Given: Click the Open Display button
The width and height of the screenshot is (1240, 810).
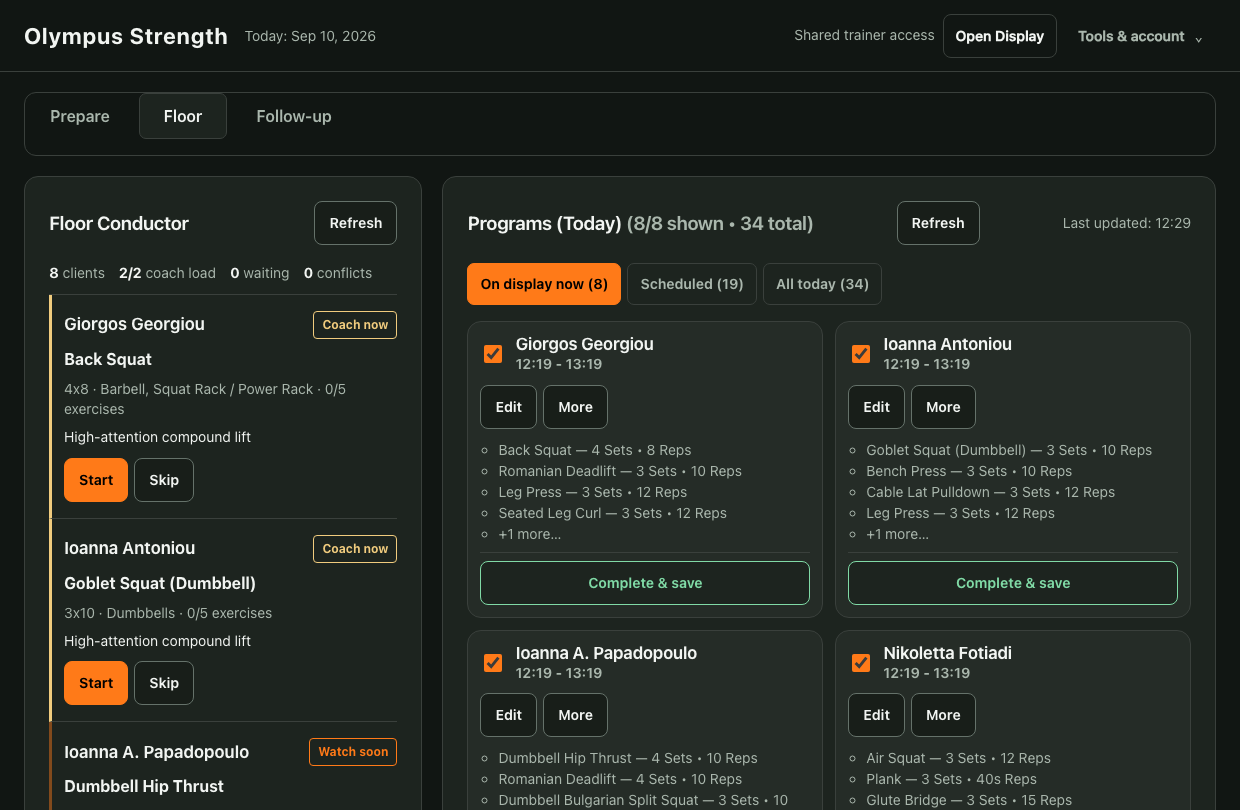Looking at the screenshot, I should coord(999,36).
